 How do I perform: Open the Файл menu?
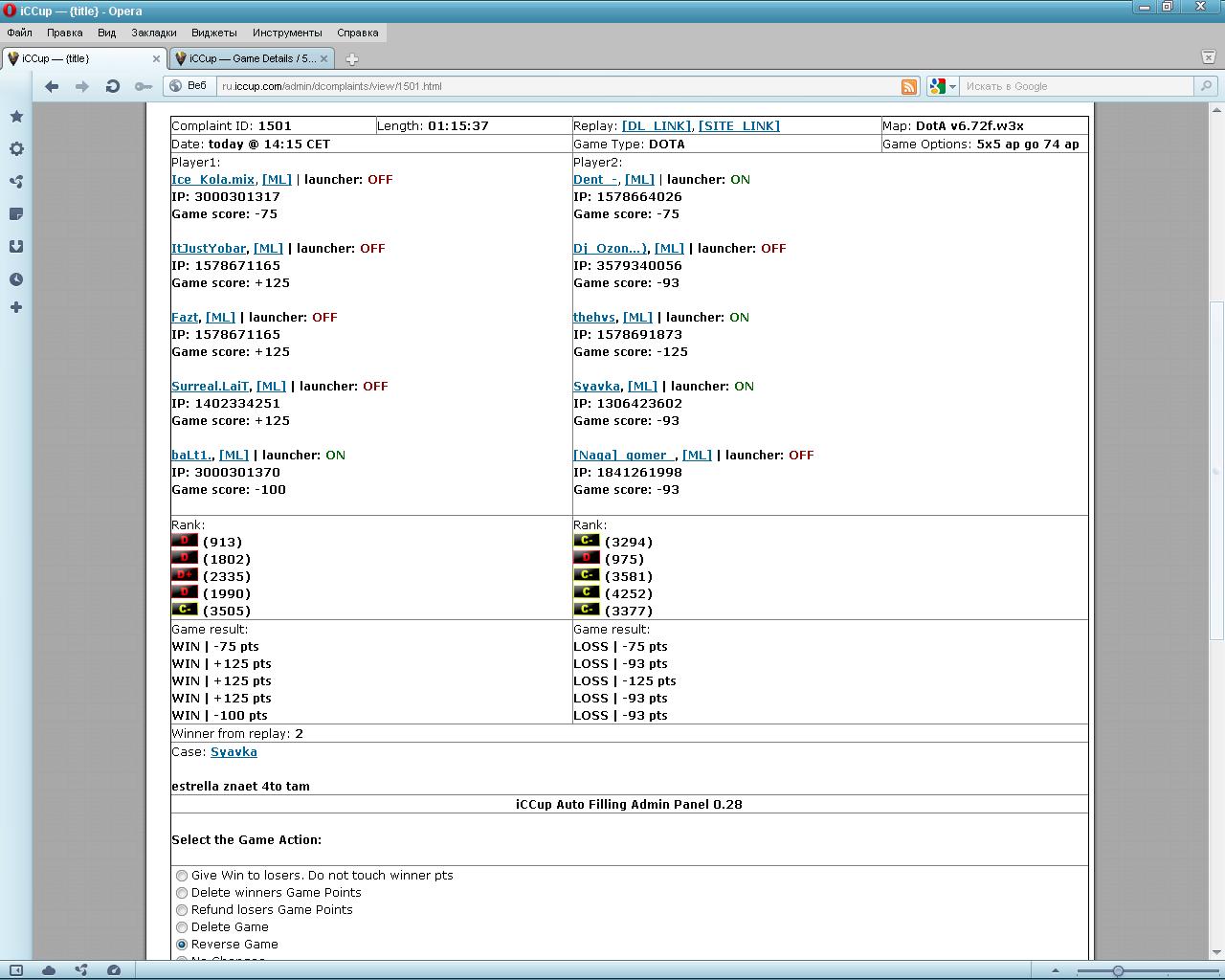tap(19, 33)
